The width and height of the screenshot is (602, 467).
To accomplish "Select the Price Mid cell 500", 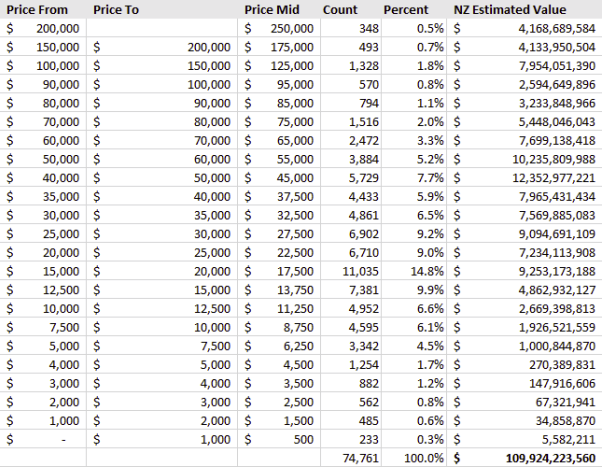I will tap(279, 439).
